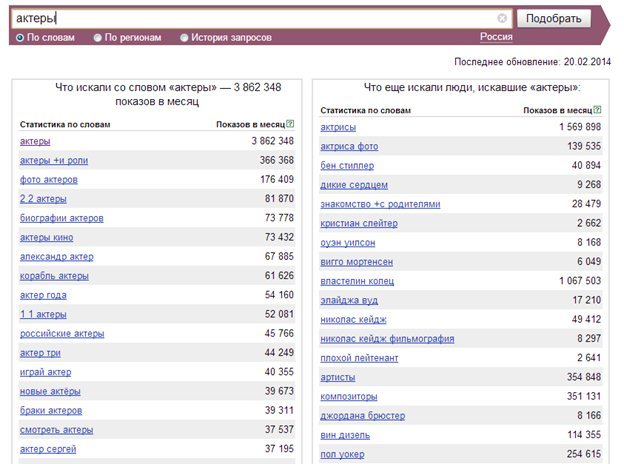Open help icon beside left Показов в месяц
The image size is (624, 464).
(x=290, y=124)
